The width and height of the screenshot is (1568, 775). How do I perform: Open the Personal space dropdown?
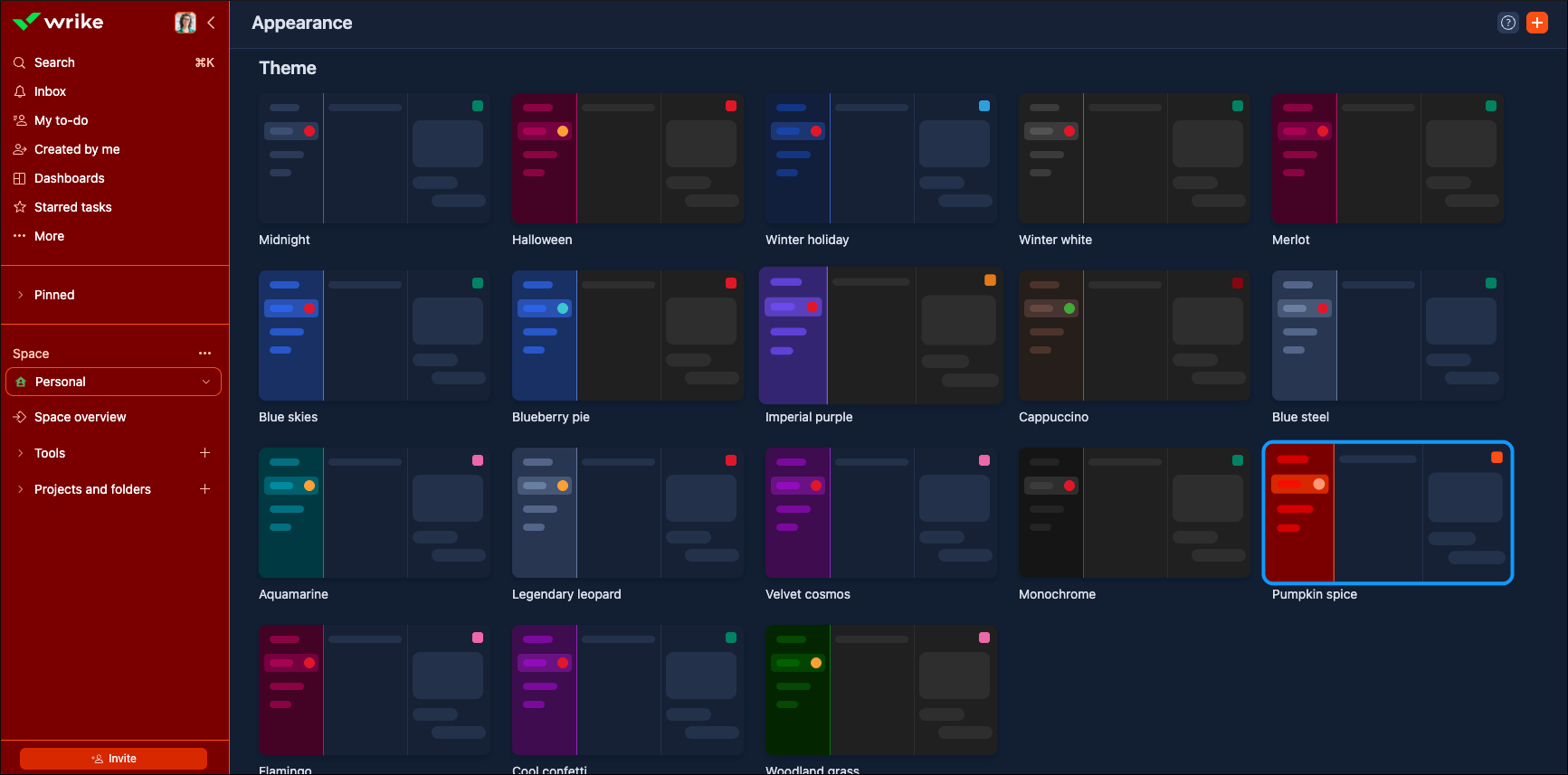point(114,382)
